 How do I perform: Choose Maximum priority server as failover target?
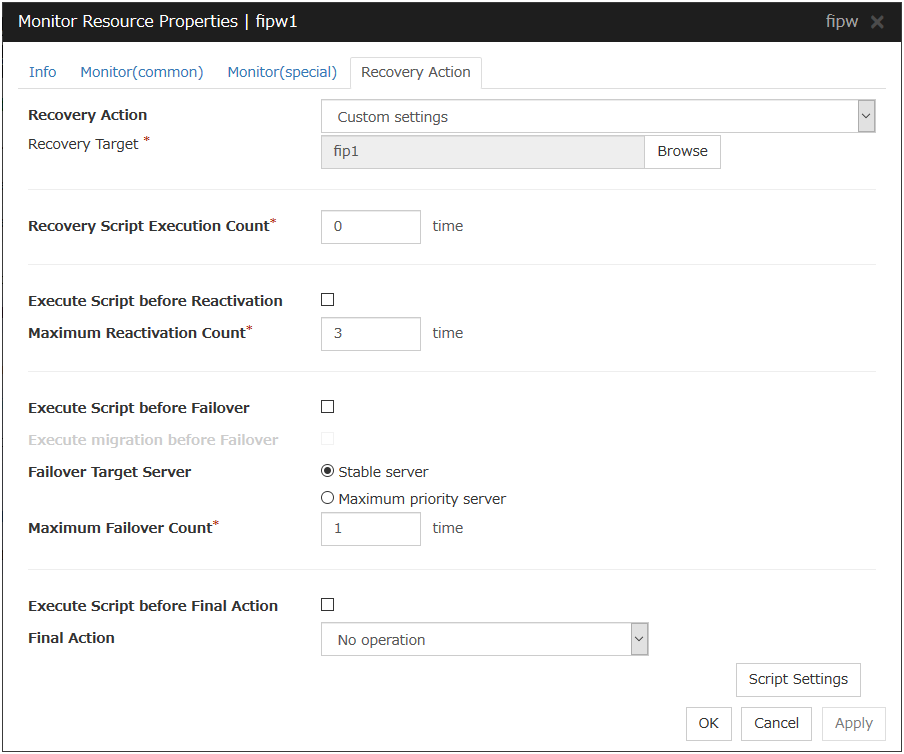click(x=328, y=499)
